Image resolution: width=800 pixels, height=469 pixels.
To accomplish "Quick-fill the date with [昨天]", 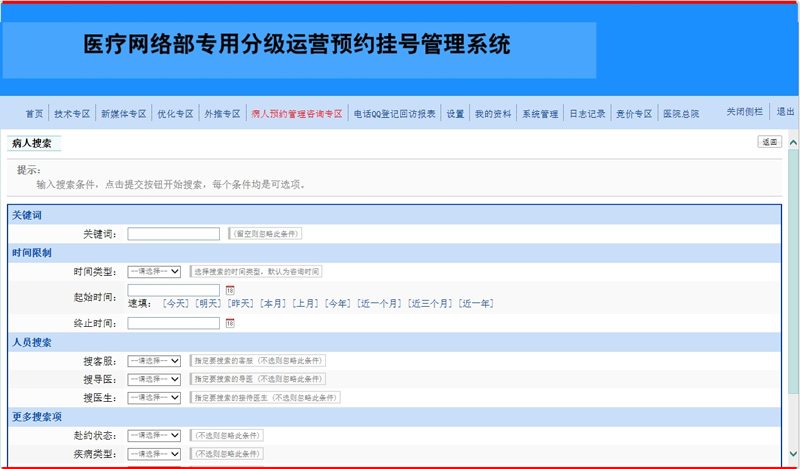I will coord(240,304).
